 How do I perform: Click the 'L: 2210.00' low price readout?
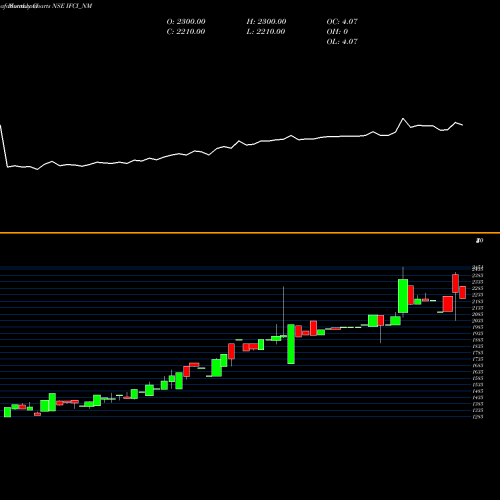[x=266, y=32]
